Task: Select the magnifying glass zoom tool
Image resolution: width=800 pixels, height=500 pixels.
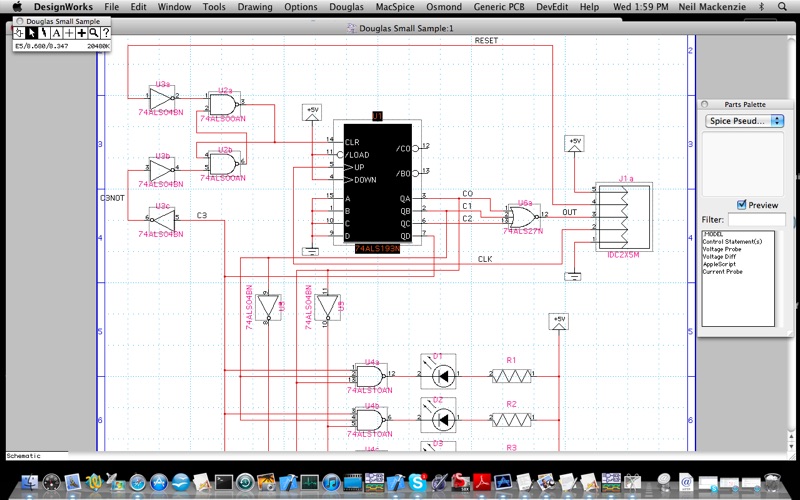Action: point(93,33)
